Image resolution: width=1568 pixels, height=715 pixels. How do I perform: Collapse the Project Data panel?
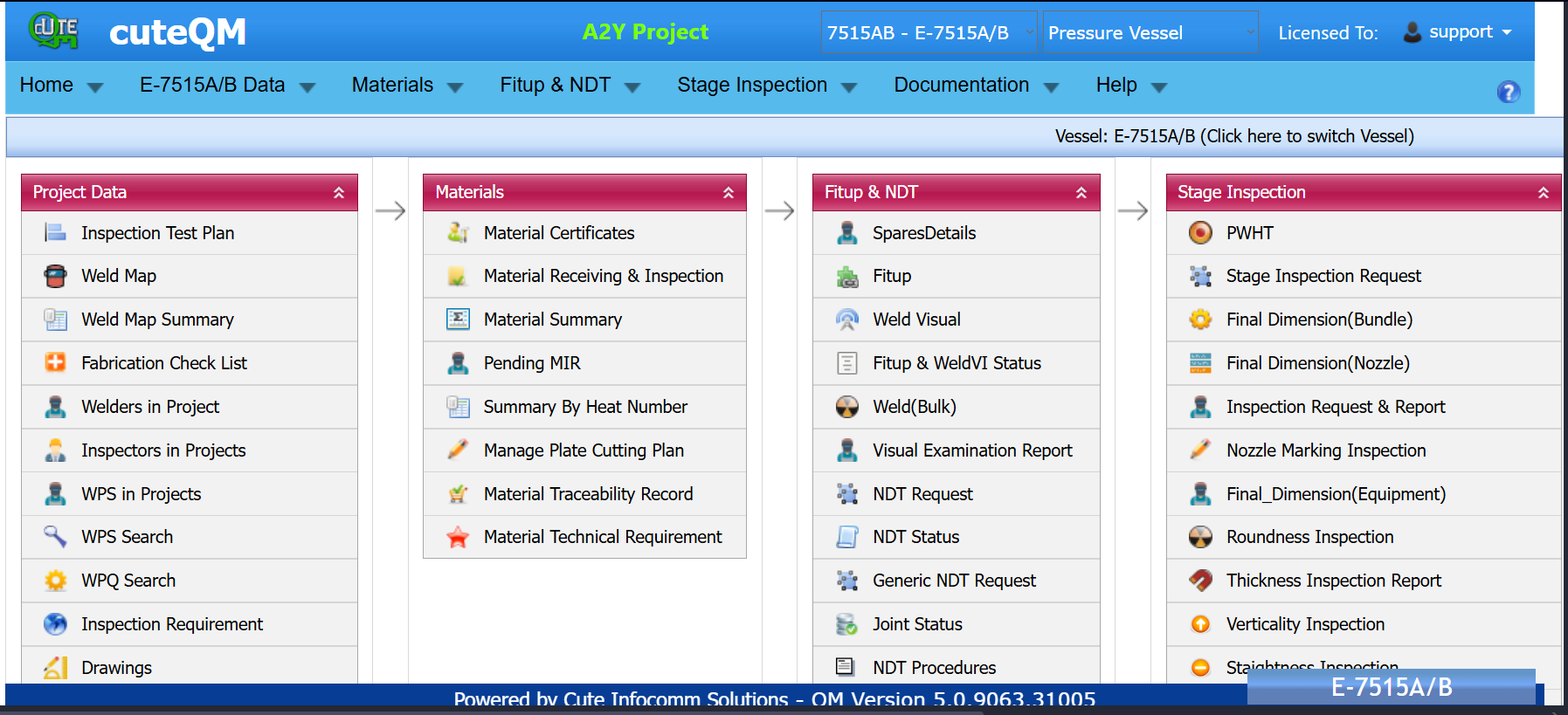click(x=339, y=193)
